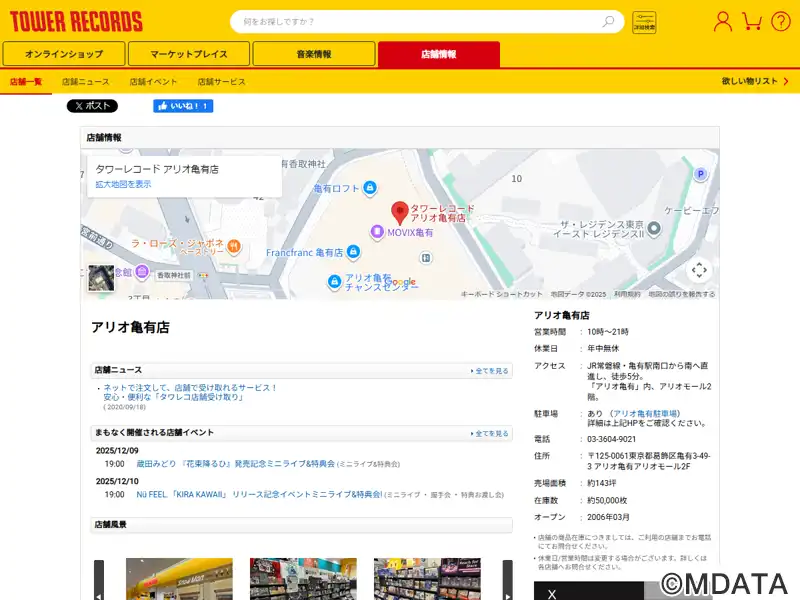The width and height of the screenshot is (800, 600).
Task: Click the ザ・レジデンス東京 location marker
Action: tap(654, 229)
